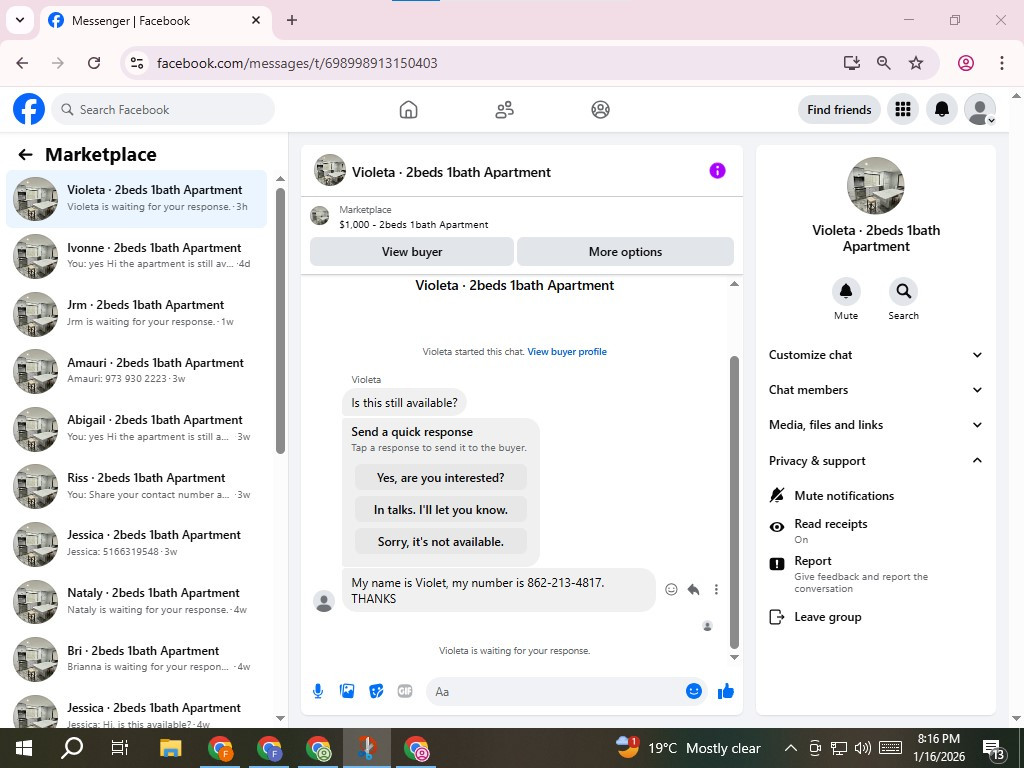Image resolution: width=1024 pixels, height=768 pixels.
Task: Open Jrm's 2beds 1bath Apartment chat
Action: coord(136,313)
